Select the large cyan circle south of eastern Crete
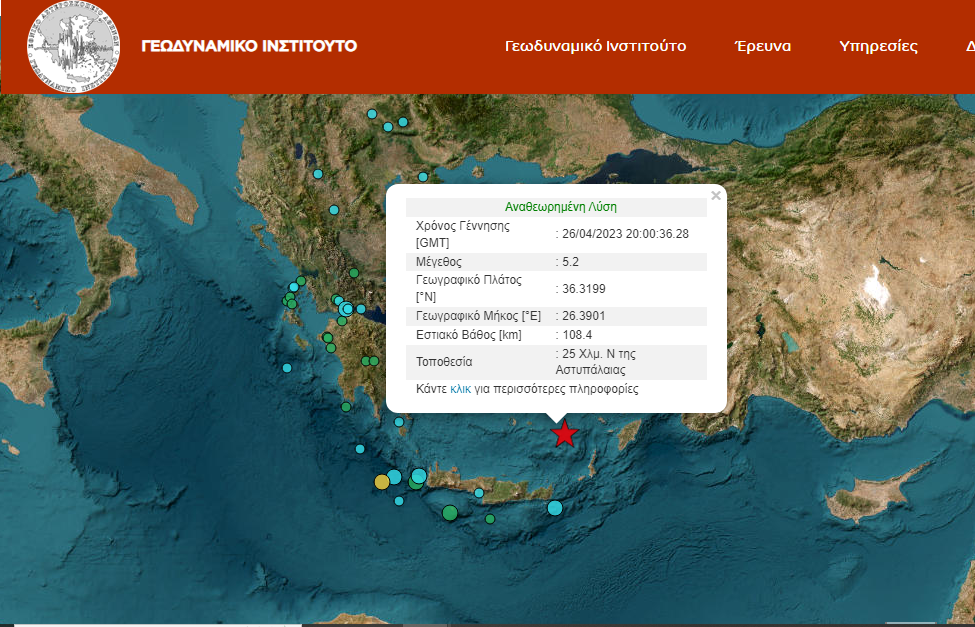 [555, 508]
